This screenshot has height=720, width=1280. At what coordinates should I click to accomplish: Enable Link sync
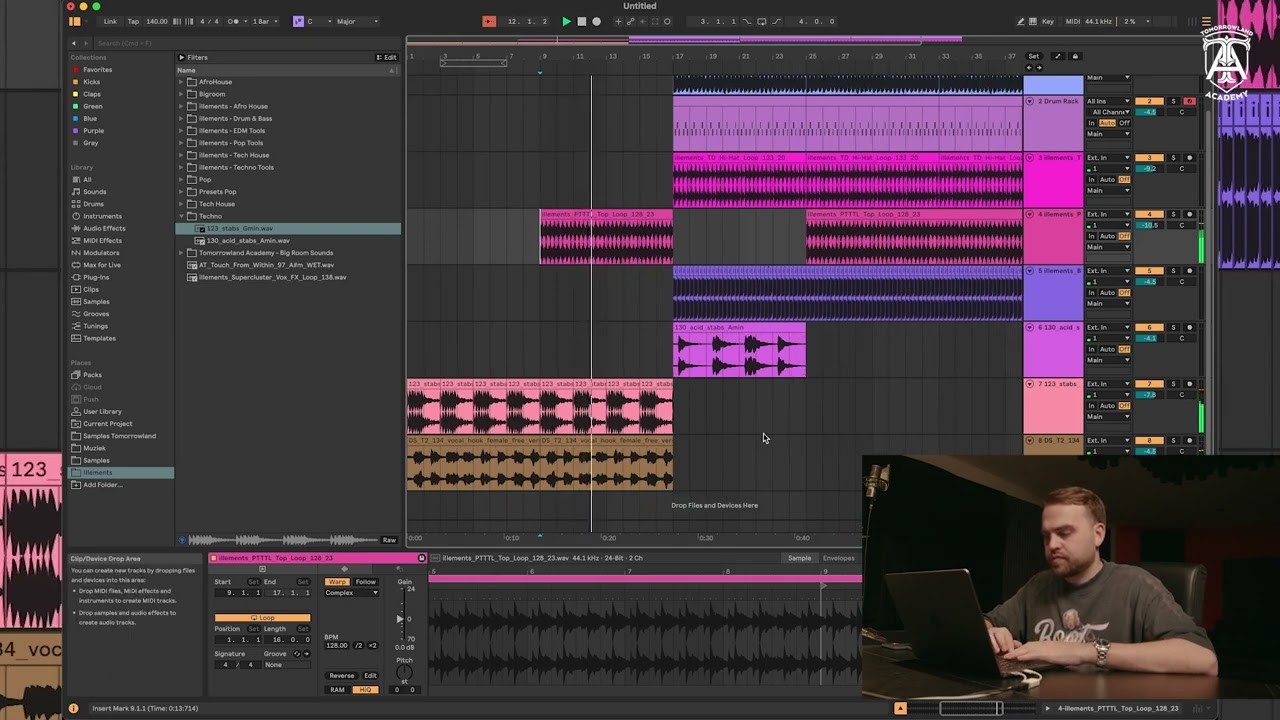point(110,21)
